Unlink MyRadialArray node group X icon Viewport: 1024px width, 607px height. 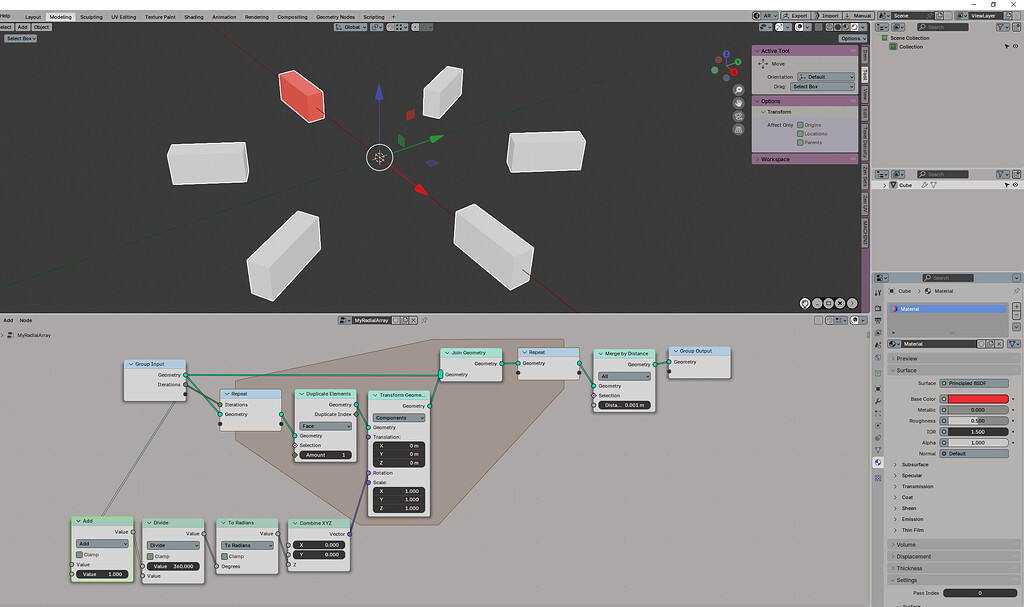pos(413,320)
